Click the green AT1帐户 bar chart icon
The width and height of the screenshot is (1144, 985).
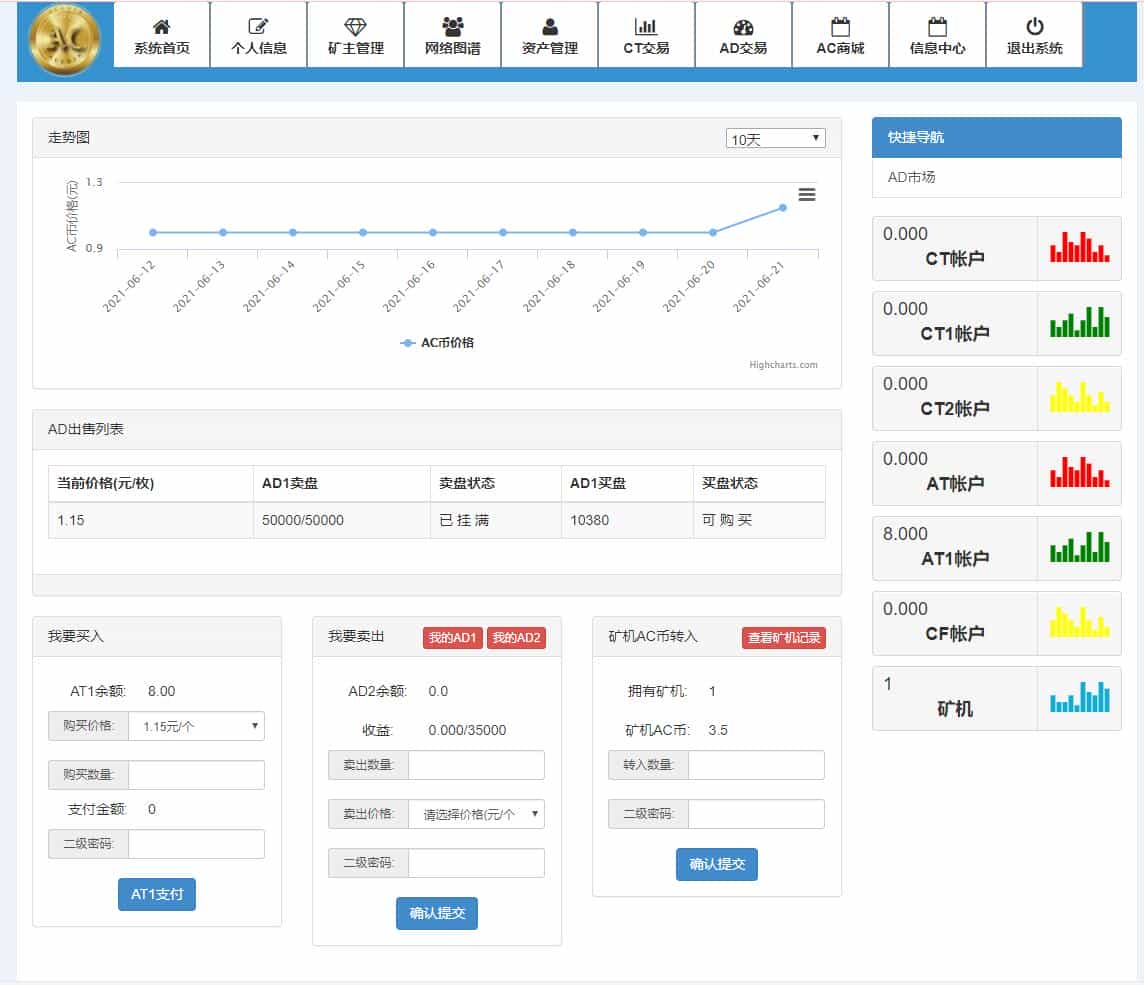coord(1079,548)
